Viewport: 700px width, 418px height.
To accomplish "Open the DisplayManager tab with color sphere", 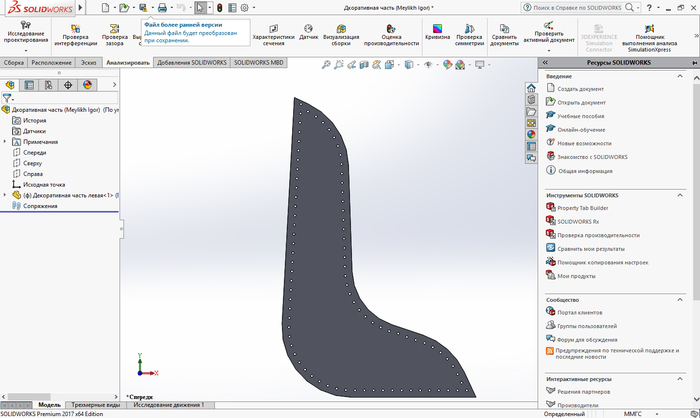I will coord(87,85).
